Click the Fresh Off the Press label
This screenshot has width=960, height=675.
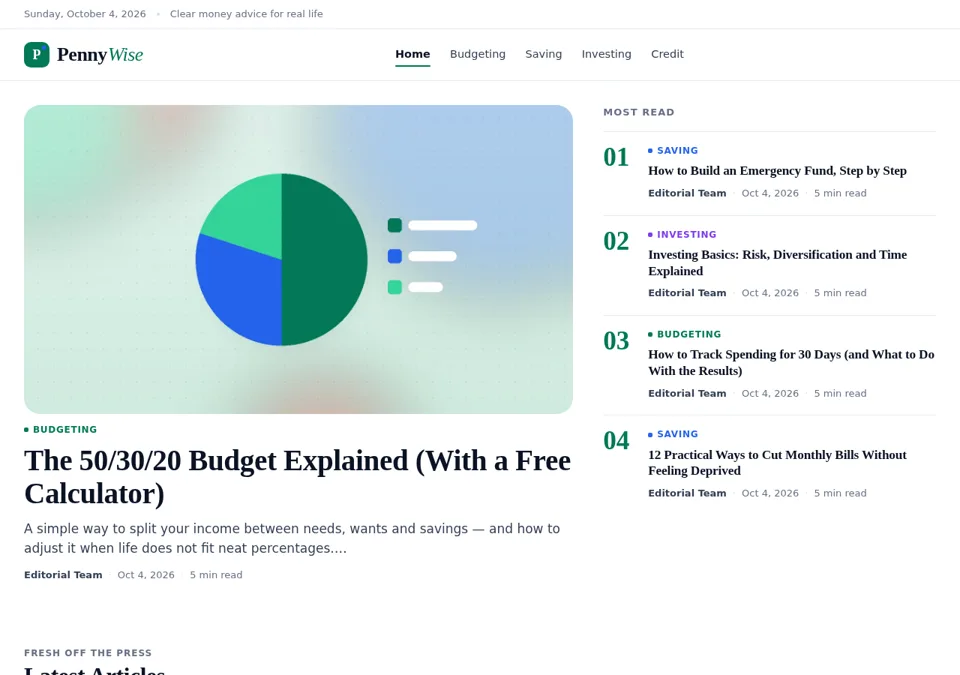[88, 653]
